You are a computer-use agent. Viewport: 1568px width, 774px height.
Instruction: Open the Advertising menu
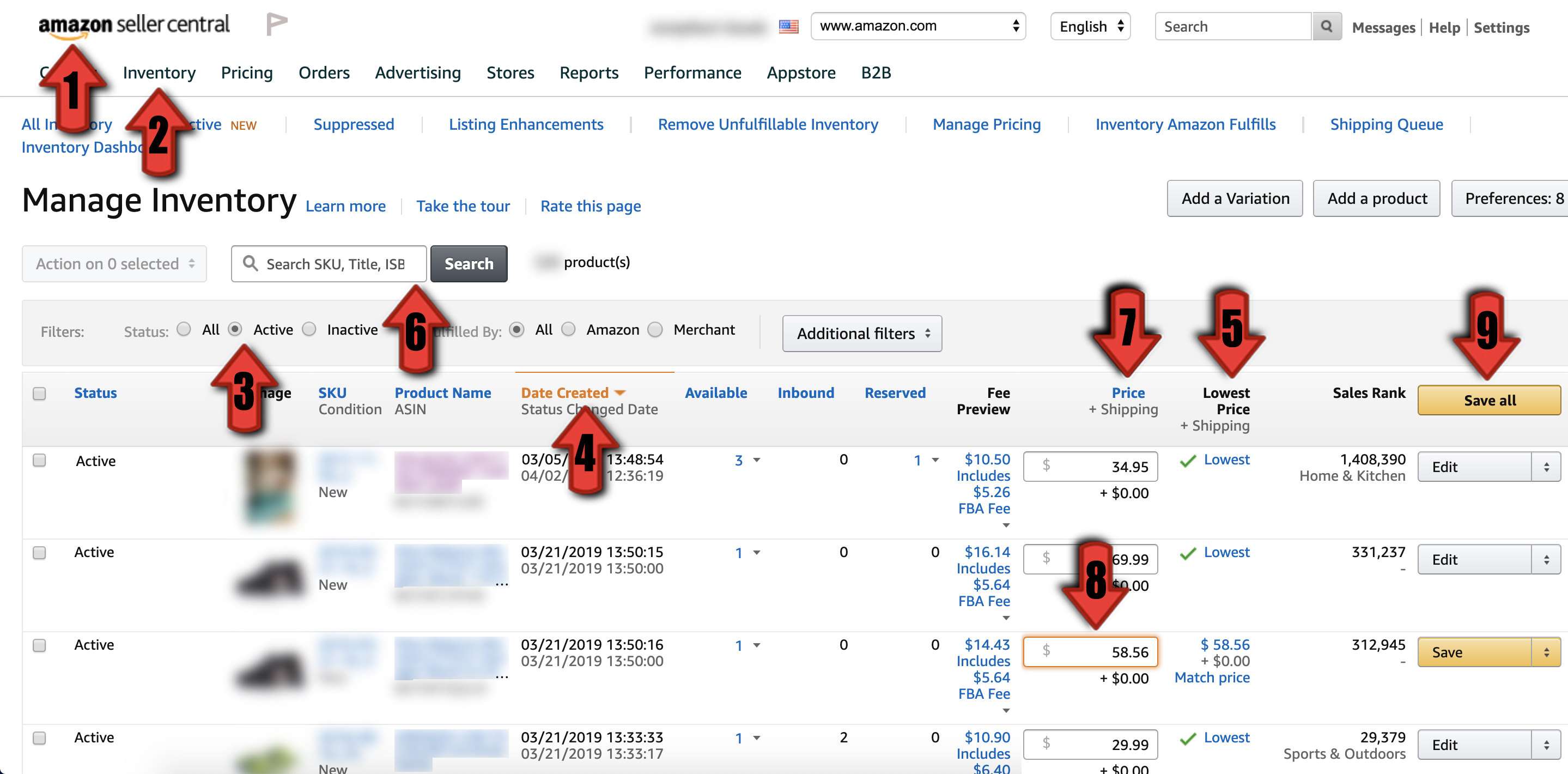tap(417, 73)
